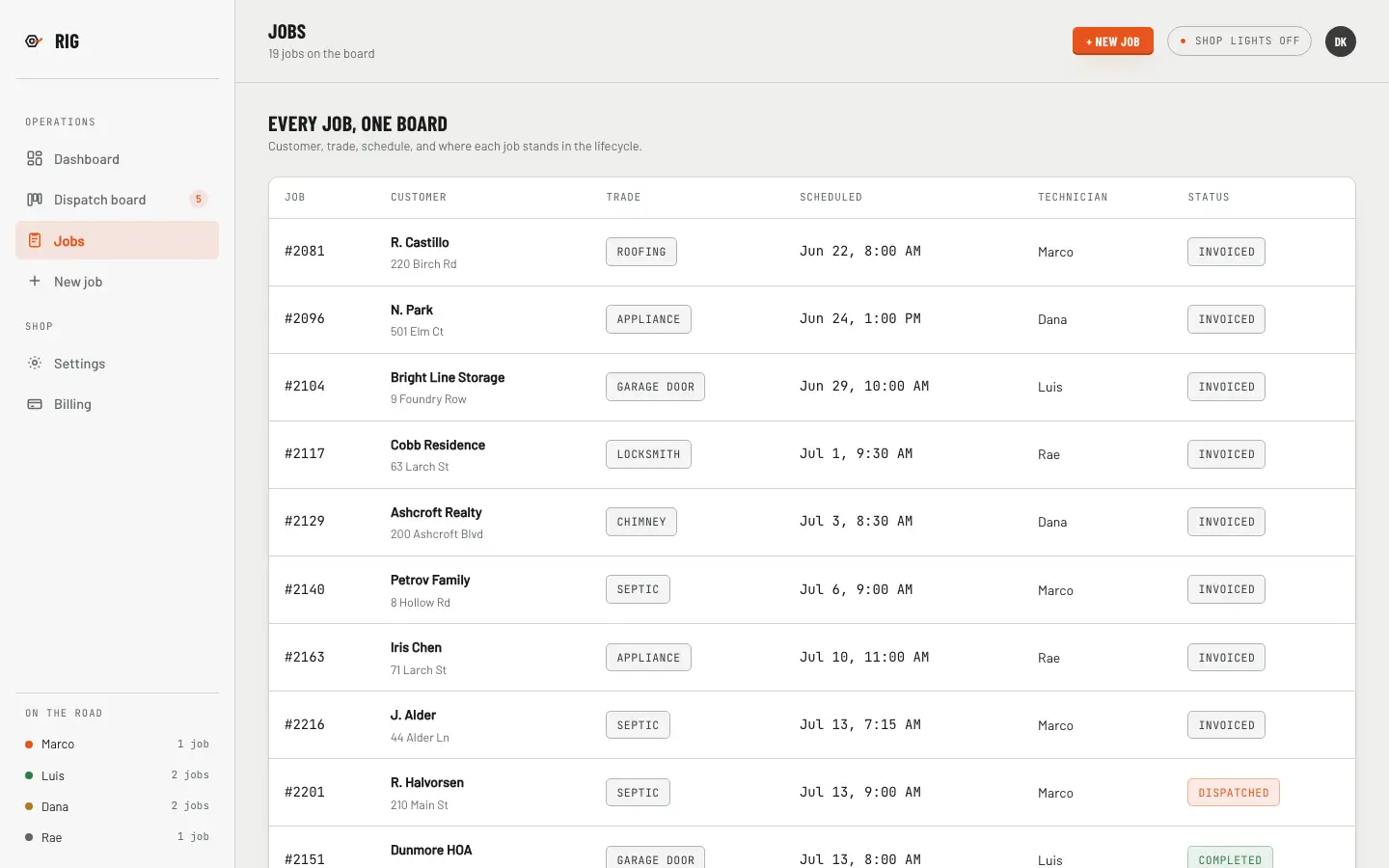Click customer Bright Line Storage

click(x=448, y=377)
